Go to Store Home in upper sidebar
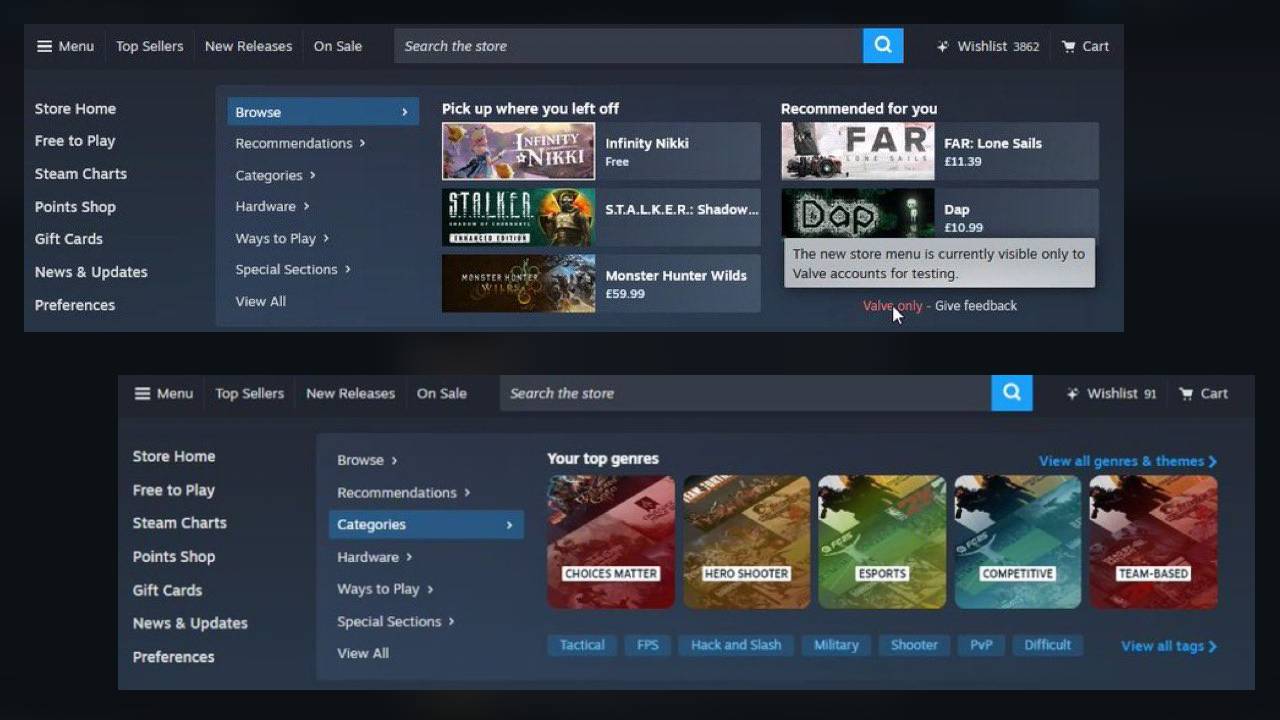The width and height of the screenshot is (1280, 720). click(x=75, y=108)
